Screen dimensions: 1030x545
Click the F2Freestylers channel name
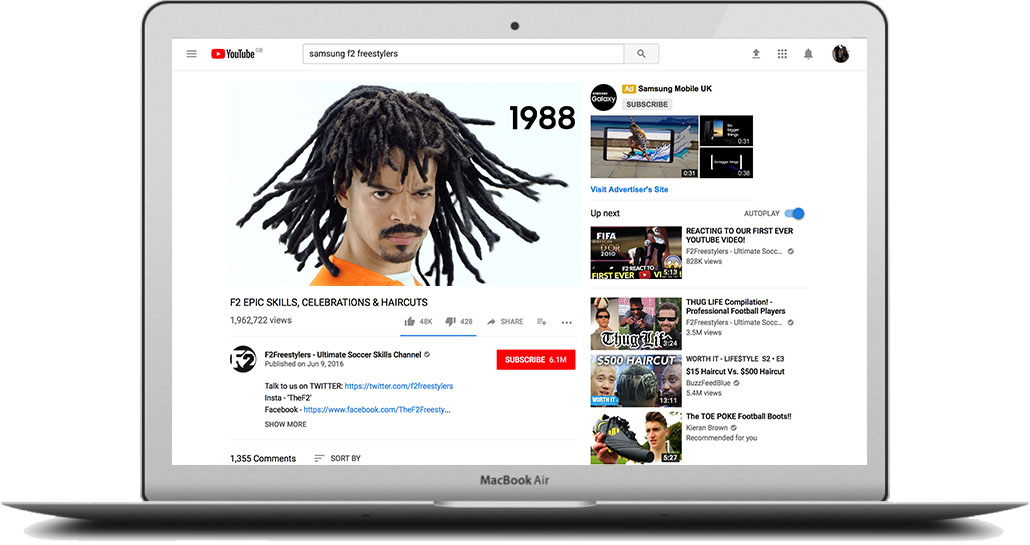[343, 355]
